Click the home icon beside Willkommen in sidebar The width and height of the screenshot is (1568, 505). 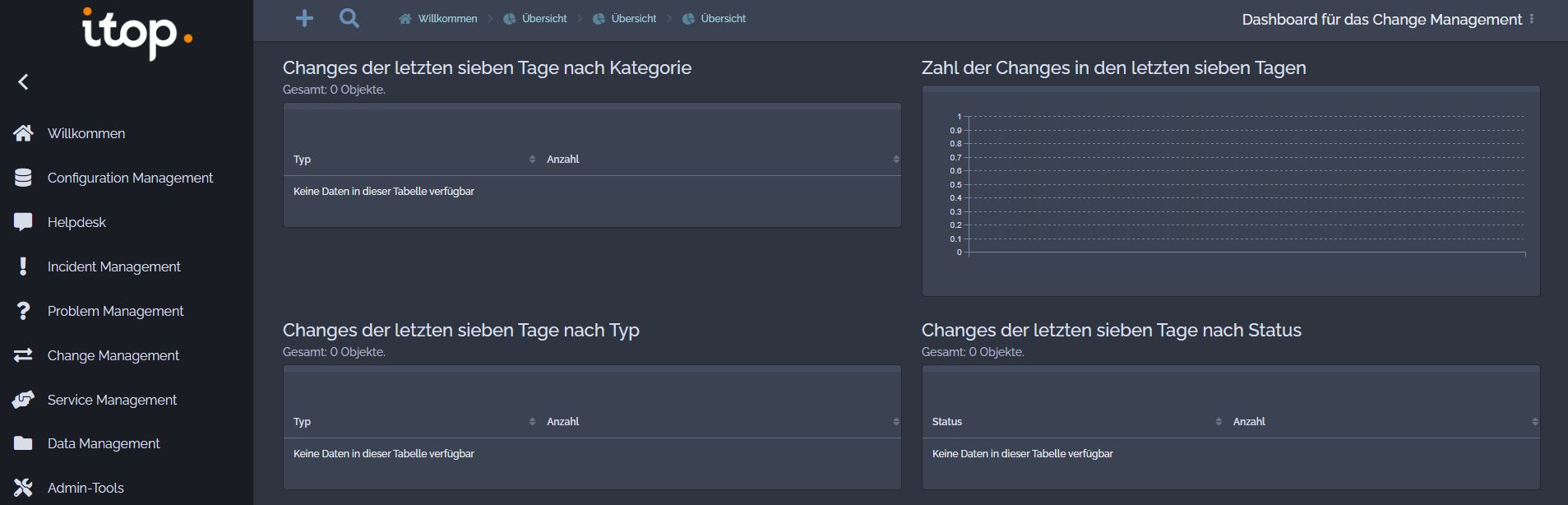coord(23,133)
